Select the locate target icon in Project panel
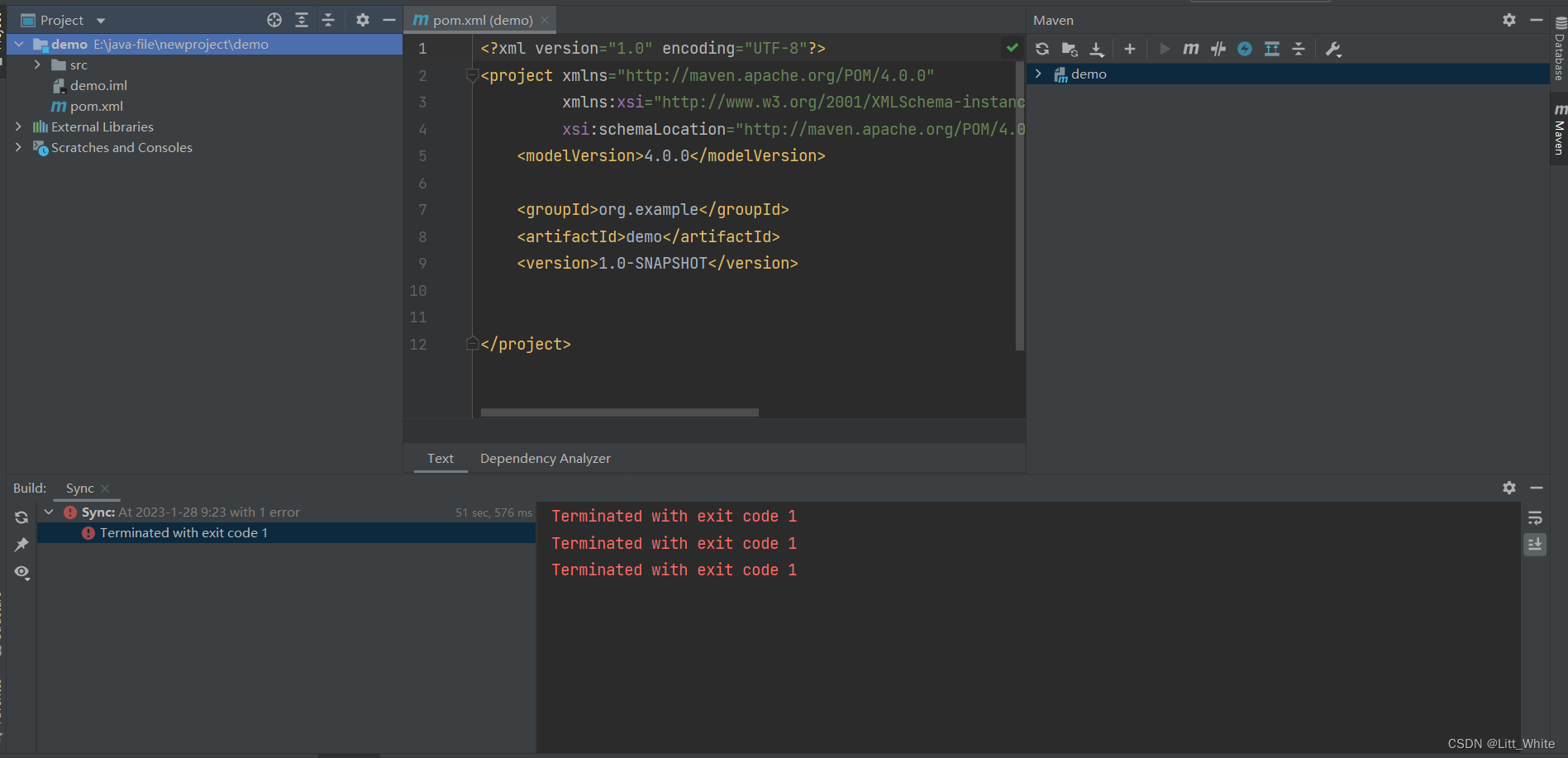Image resolution: width=1568 pixels, height=758 pixels. click(274, 20)
